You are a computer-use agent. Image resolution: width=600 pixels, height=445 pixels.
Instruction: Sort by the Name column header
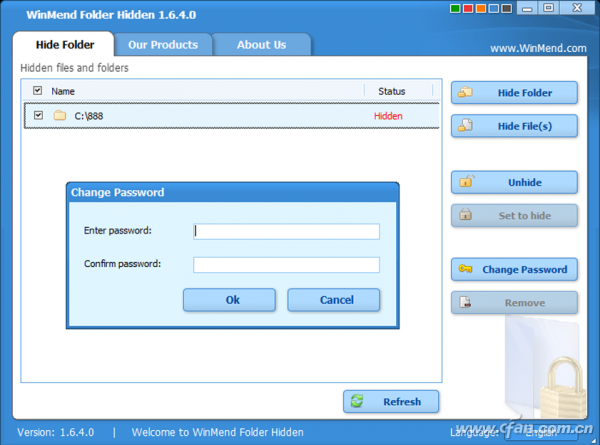pyautogui.click(x=63, y=91)
